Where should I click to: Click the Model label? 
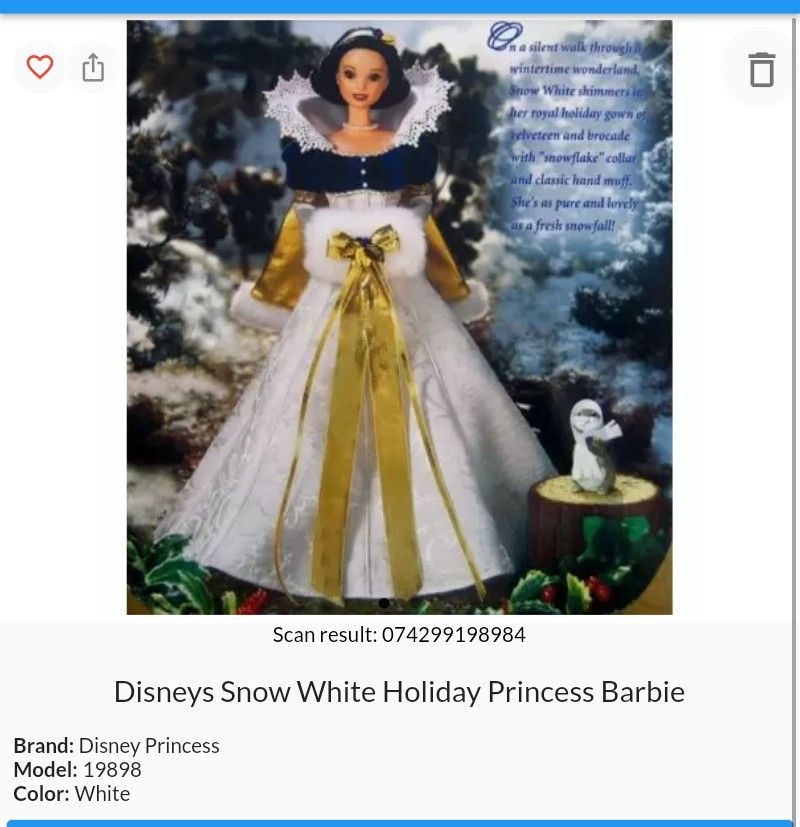point(45,770)
